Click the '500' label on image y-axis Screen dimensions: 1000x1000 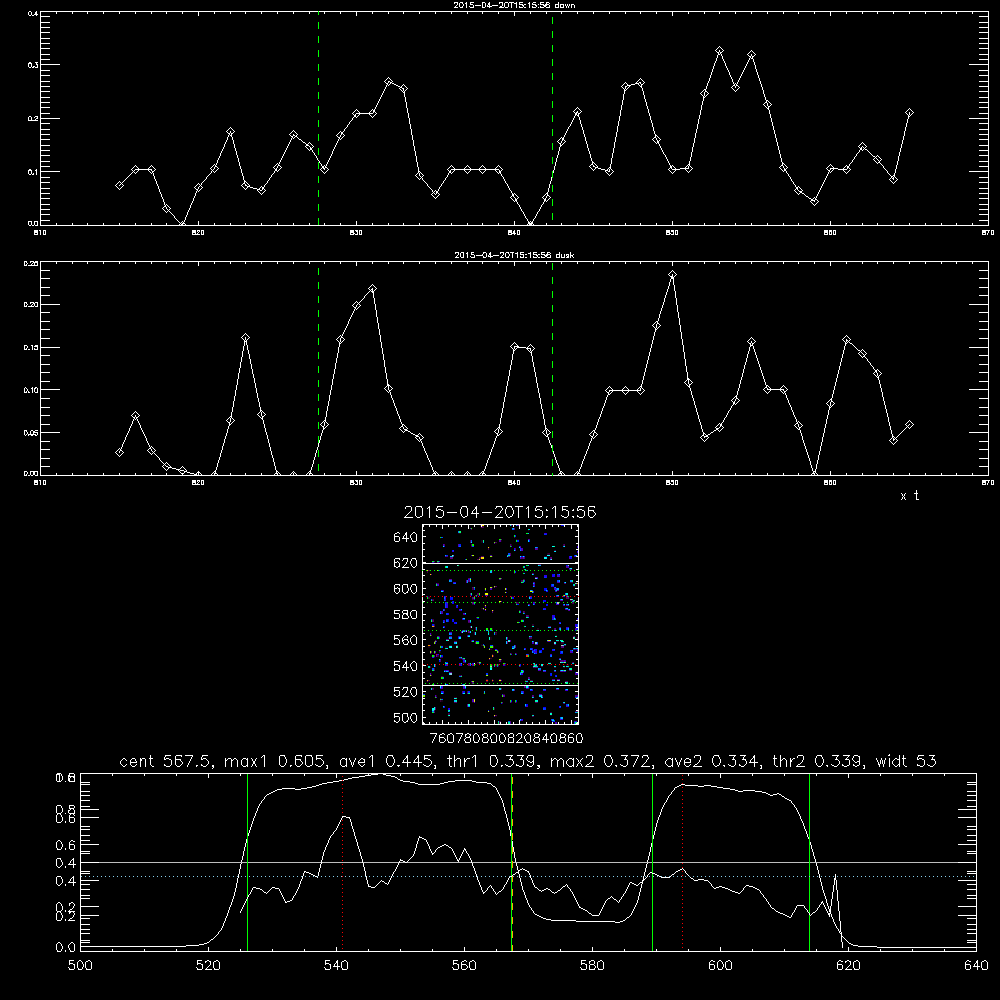[x=406, y=718]
